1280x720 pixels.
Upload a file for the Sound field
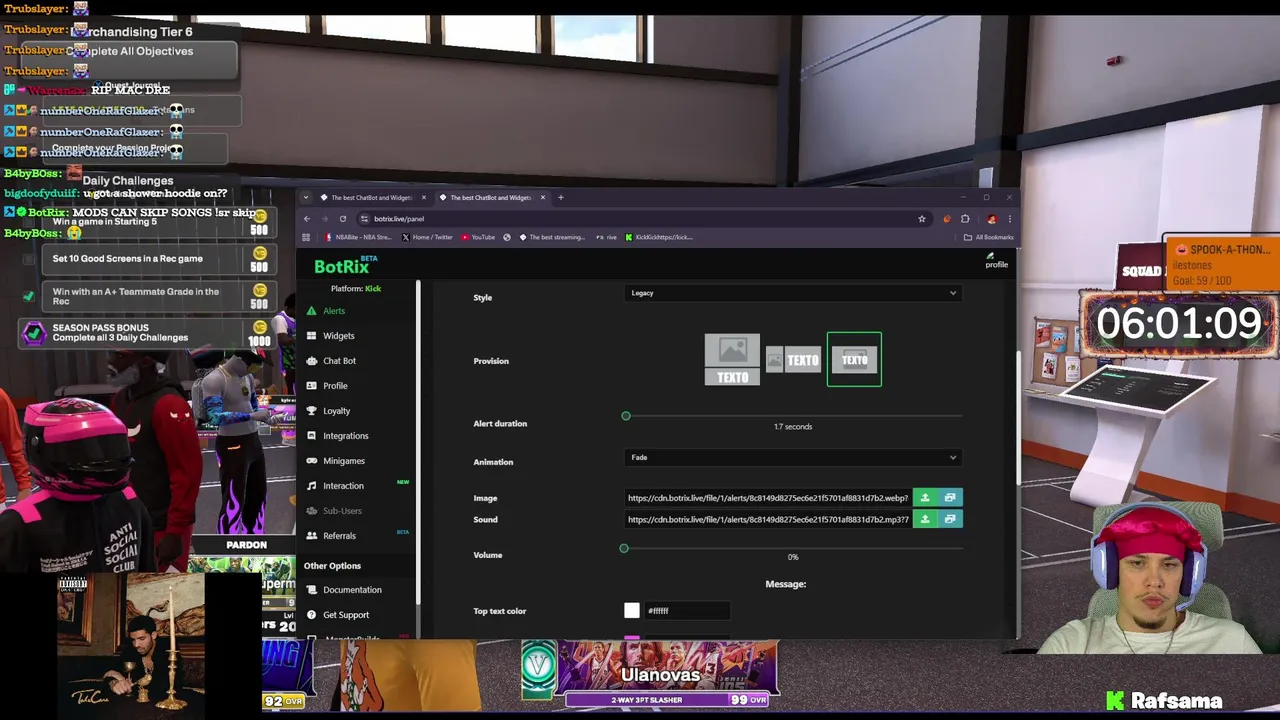point(925,519)
